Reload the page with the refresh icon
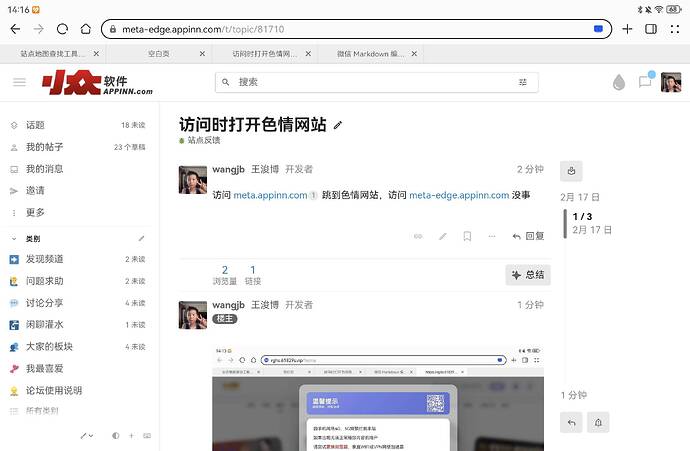Viewport: 690px width, 451px height. pos(62,29)
